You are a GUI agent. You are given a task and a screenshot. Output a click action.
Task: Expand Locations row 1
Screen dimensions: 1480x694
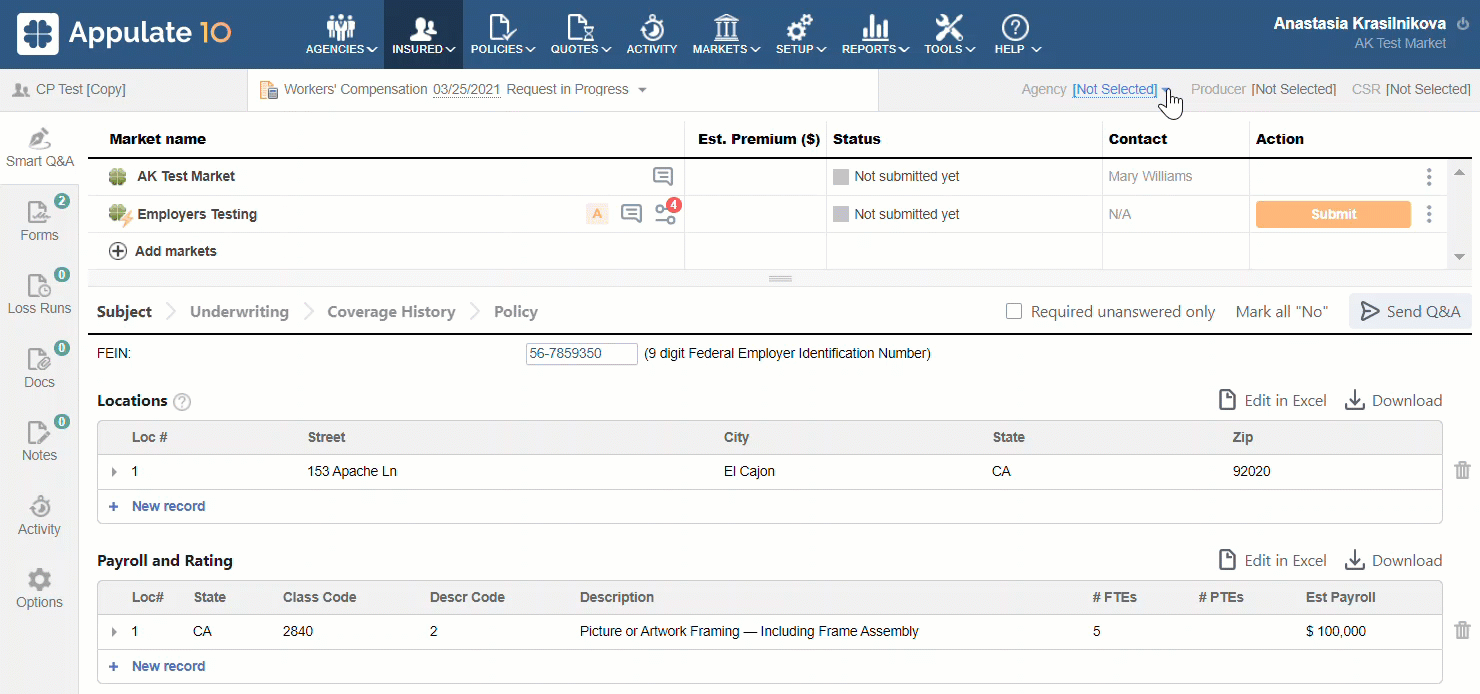pos(114,472)
